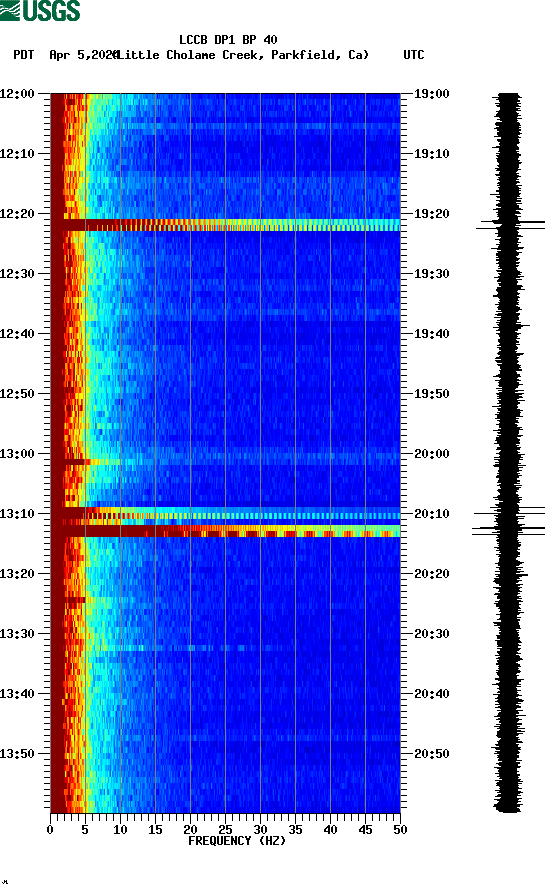This screenshot has height=893, width=552.
Task: Click the "20:00" UTC time label
Action: [x=432, y=454]
